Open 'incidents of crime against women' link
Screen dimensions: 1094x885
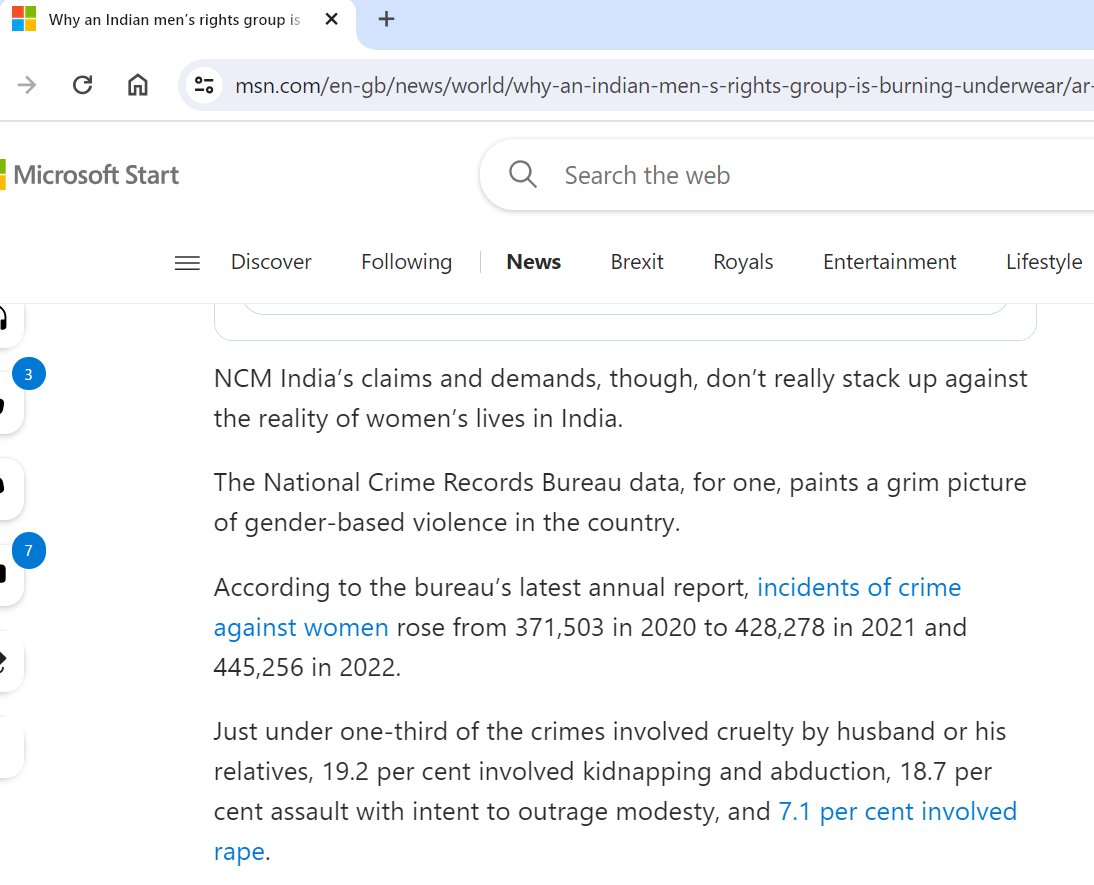pyautogui.click(x=587, y=607)
